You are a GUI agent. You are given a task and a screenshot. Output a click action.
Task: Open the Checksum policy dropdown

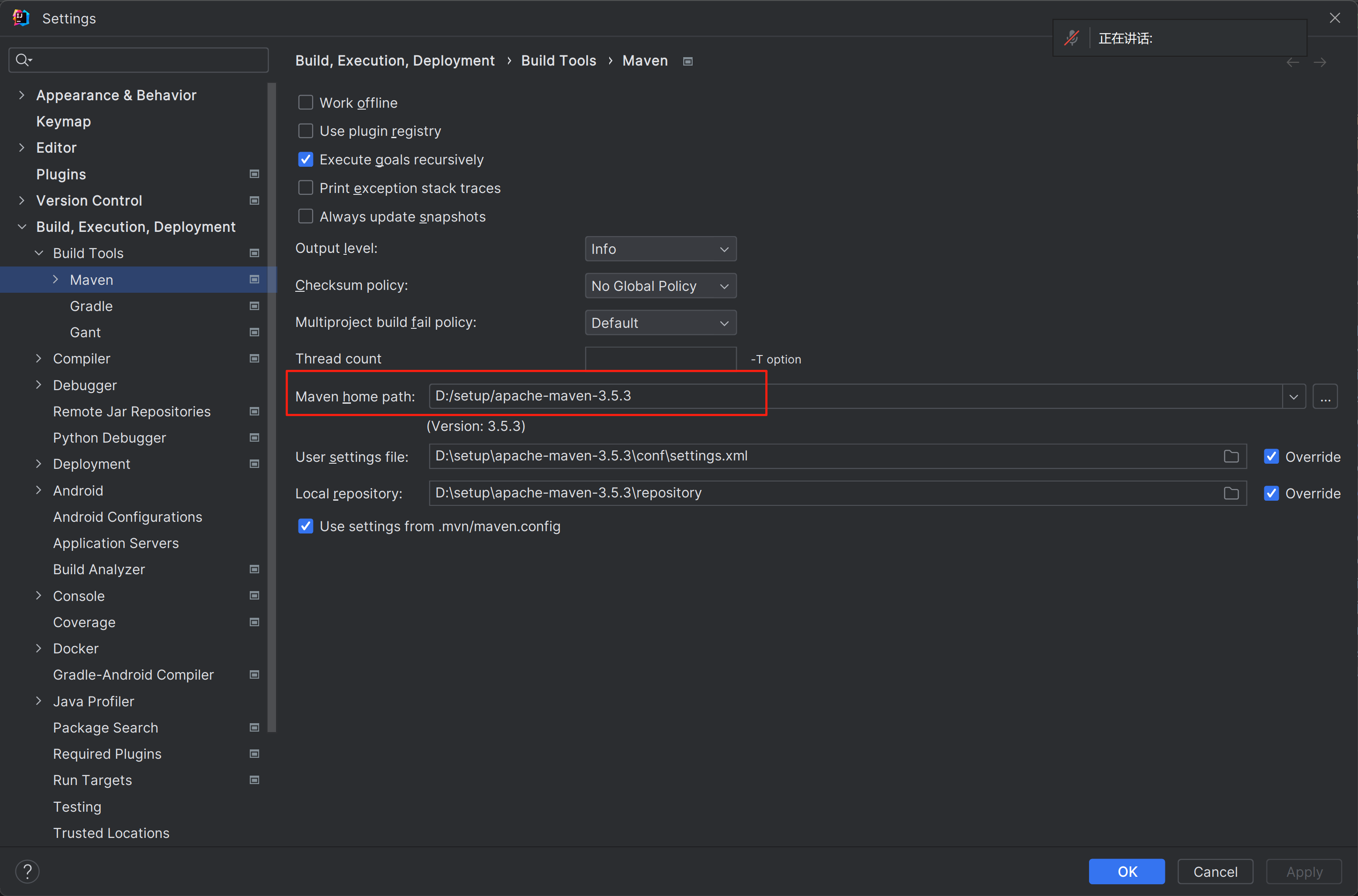pyautogui.click(x=661, y=286)
